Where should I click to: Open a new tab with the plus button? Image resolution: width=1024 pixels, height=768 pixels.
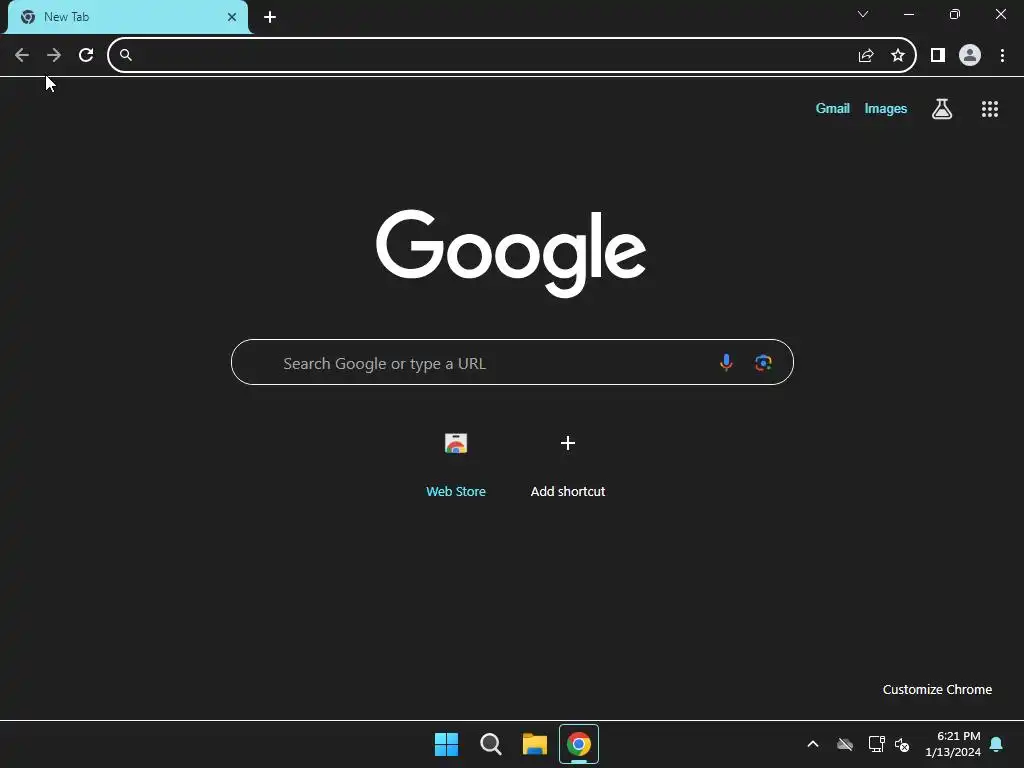(270, 17)
